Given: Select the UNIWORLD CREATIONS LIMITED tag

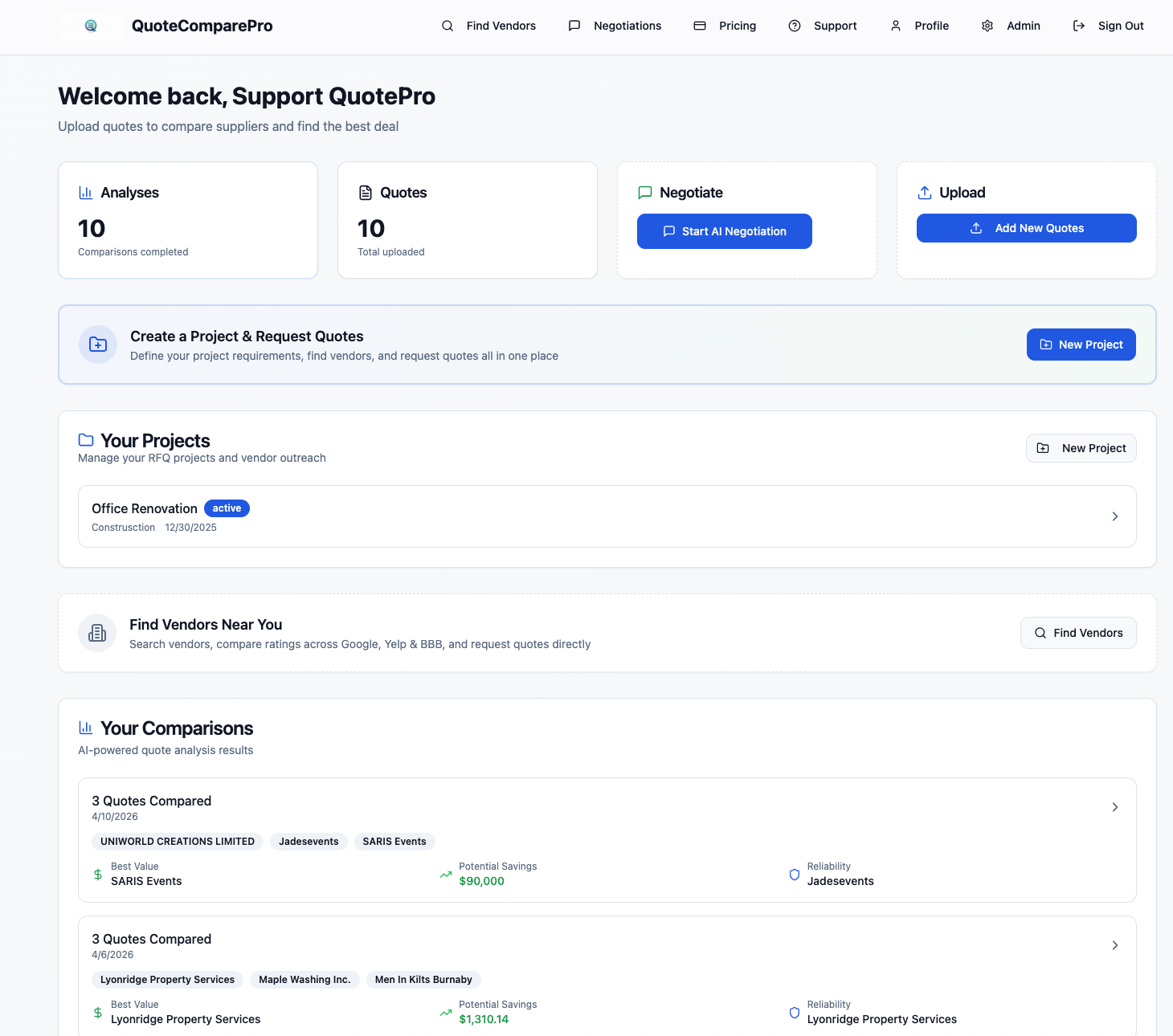Looking at the screenshot, I should pos(178,842).
